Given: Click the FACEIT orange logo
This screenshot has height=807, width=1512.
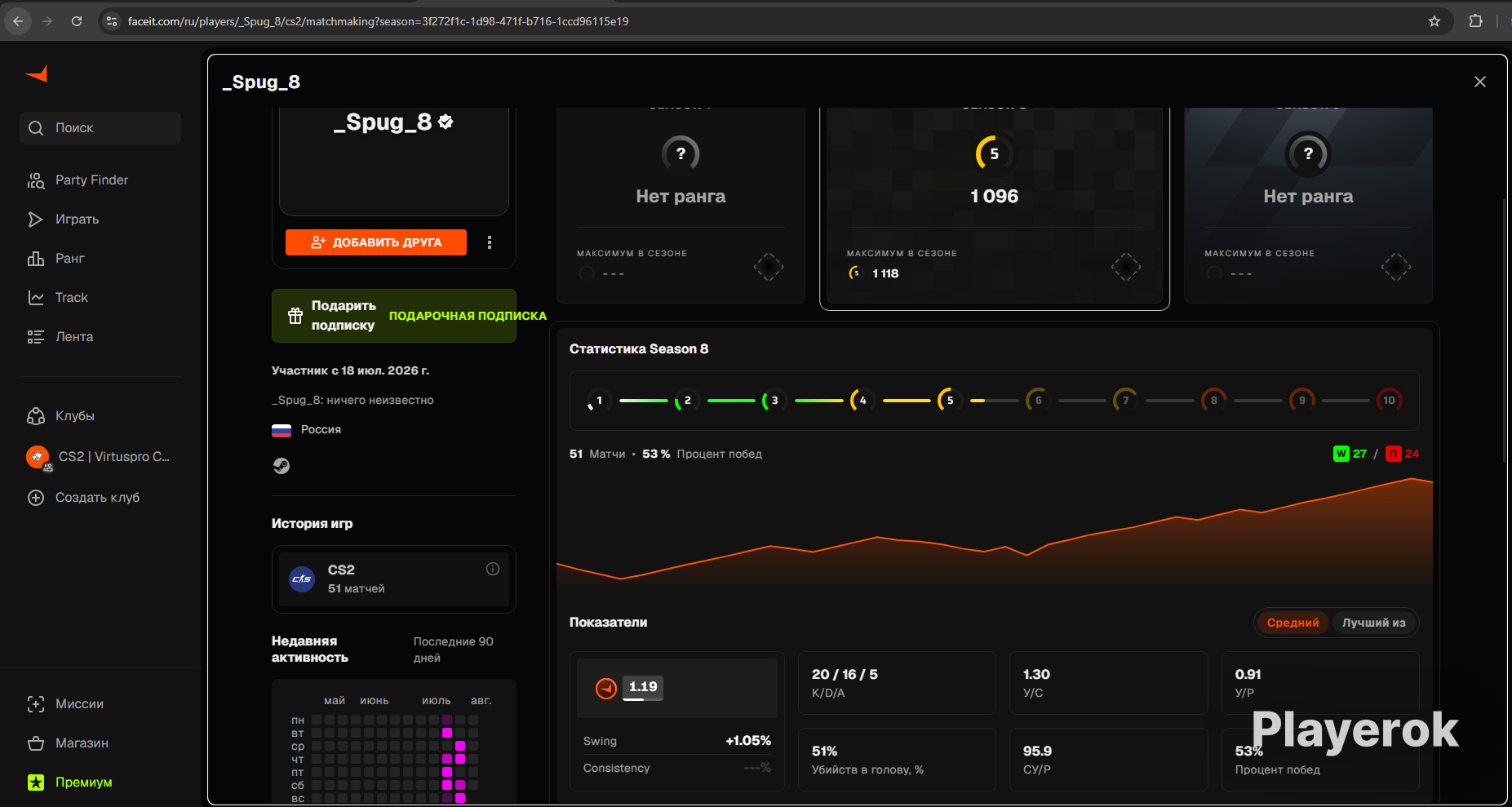Looking at the screenshot, I should pyautogui.click(x=37, y=74).
